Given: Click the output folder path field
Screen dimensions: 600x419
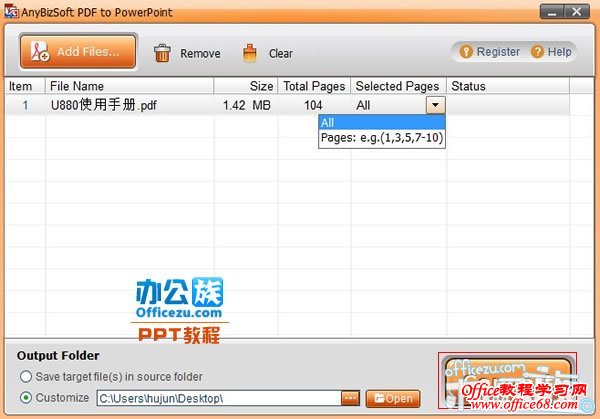Looking at the screenshot, I should click(x=219, y=398).
